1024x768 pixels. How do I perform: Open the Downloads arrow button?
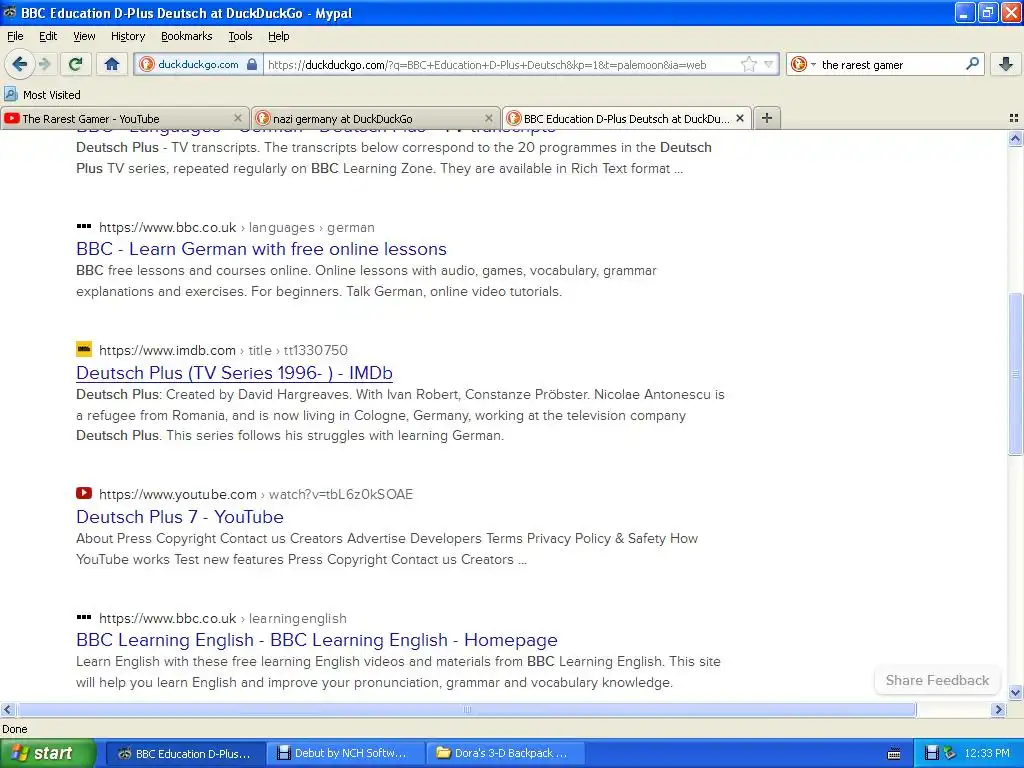click(1006, 64)
